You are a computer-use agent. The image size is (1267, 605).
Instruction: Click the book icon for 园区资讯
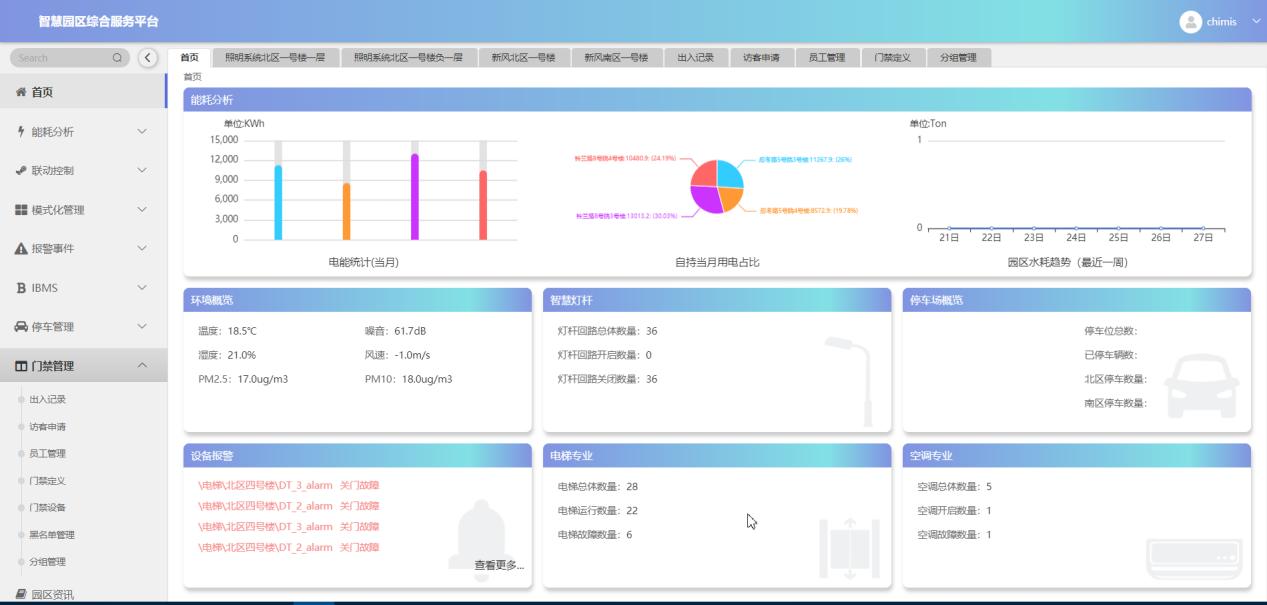pyautogui.click(x=21, y=595)
